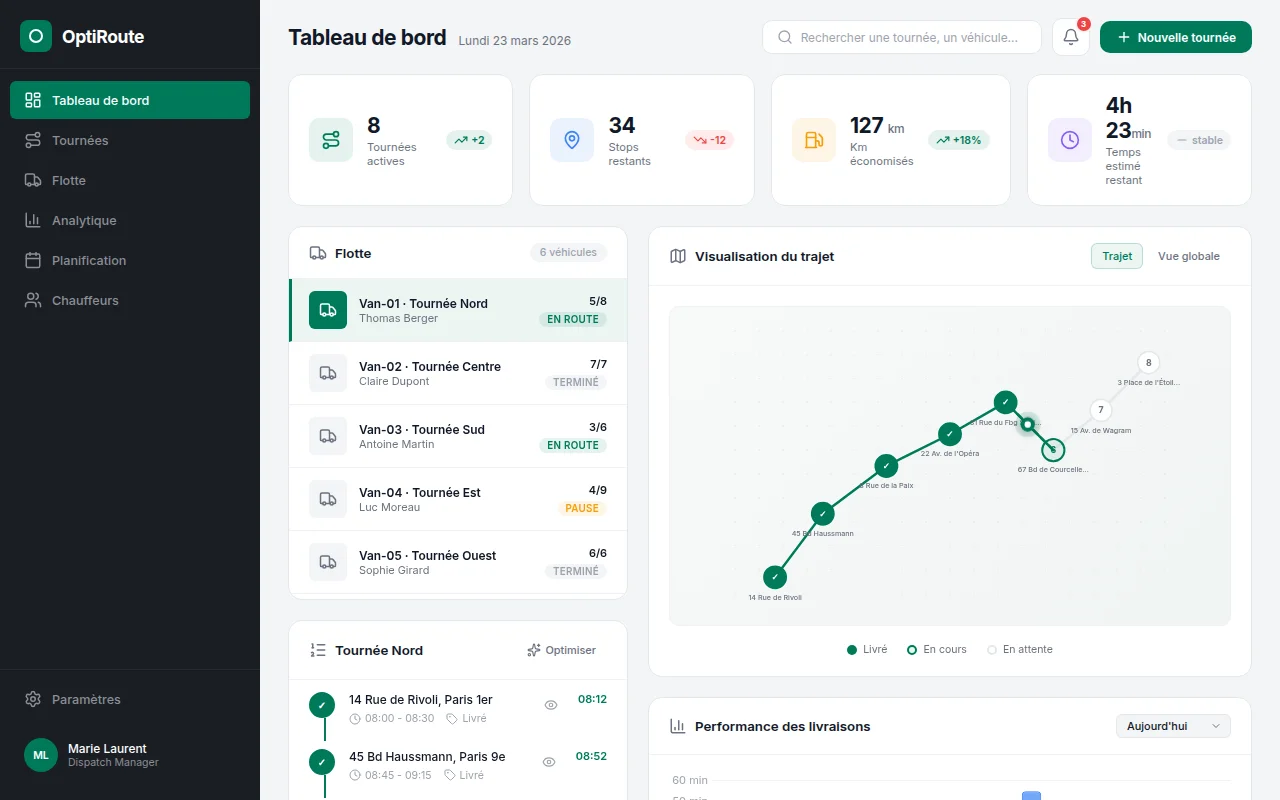Click the Van-01 truck icon
This screenshot has width=1280, height=800.
click(328, 310)
